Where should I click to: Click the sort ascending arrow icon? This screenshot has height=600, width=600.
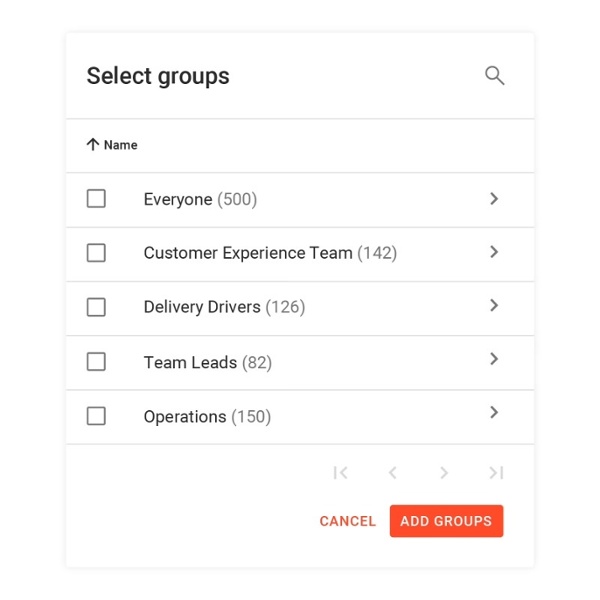(93, 145)
